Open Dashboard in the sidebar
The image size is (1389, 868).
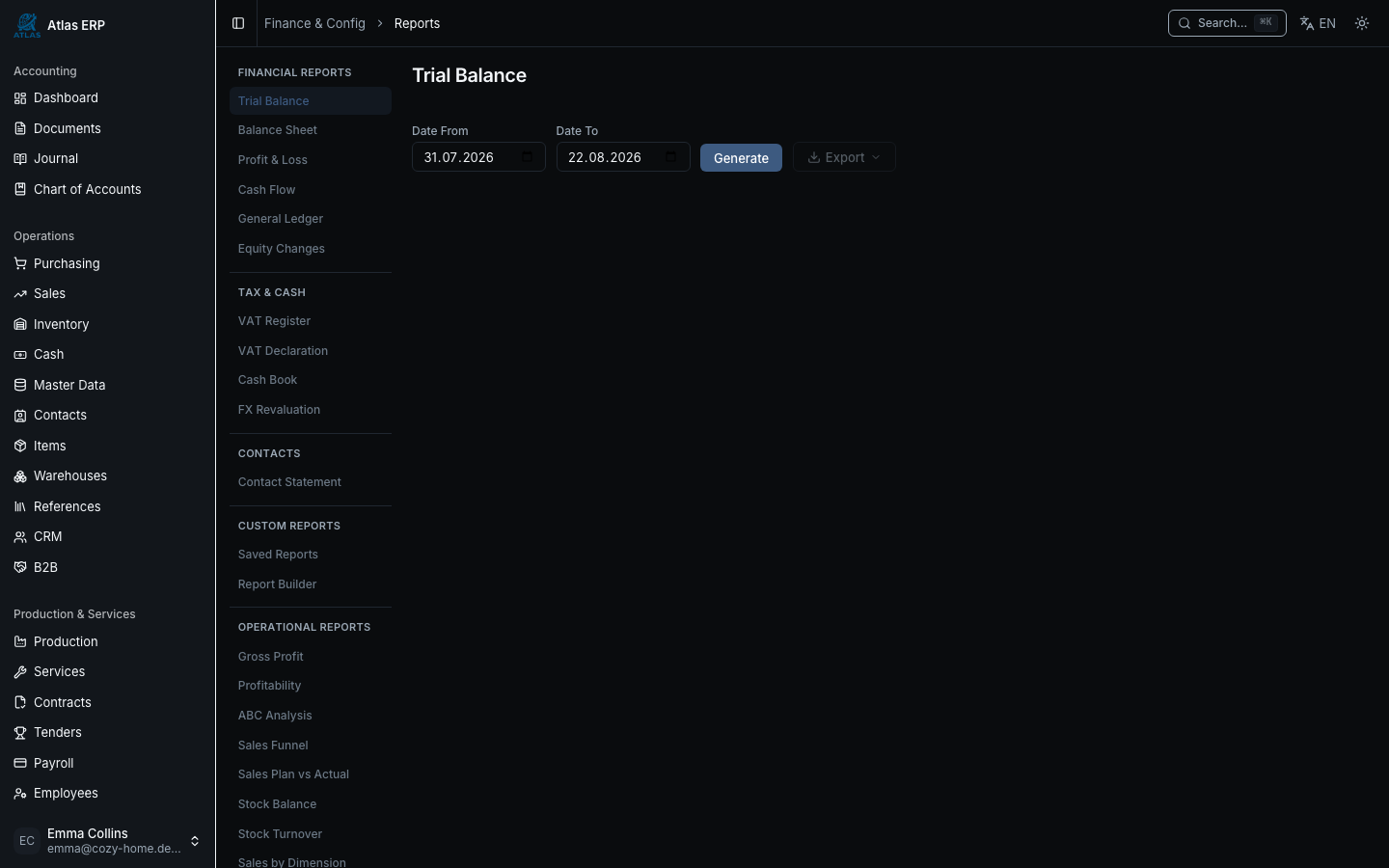(x=107, y=97)
